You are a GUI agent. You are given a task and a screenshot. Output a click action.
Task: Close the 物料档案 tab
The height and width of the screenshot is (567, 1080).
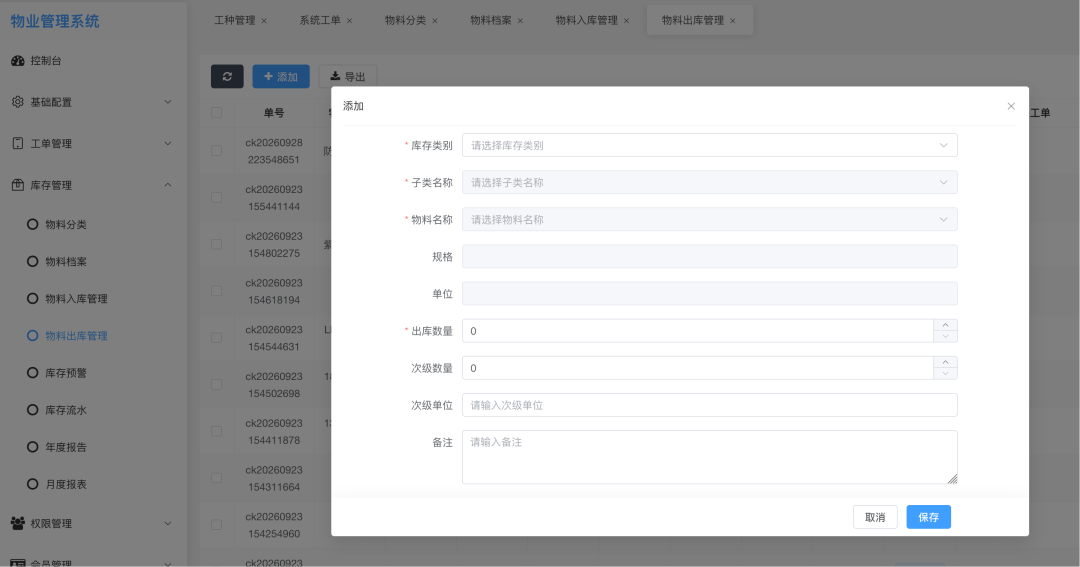520,21
